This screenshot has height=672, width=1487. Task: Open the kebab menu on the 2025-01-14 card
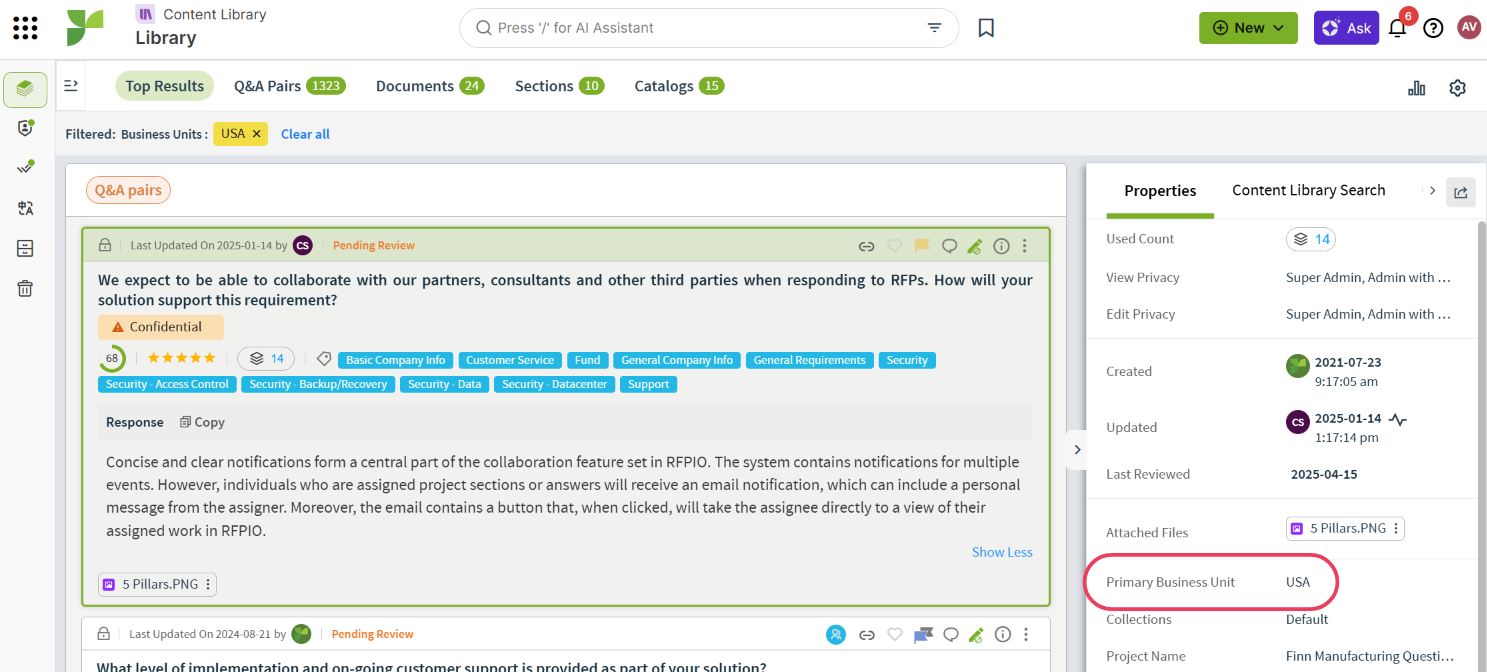tap(1025, 246)
